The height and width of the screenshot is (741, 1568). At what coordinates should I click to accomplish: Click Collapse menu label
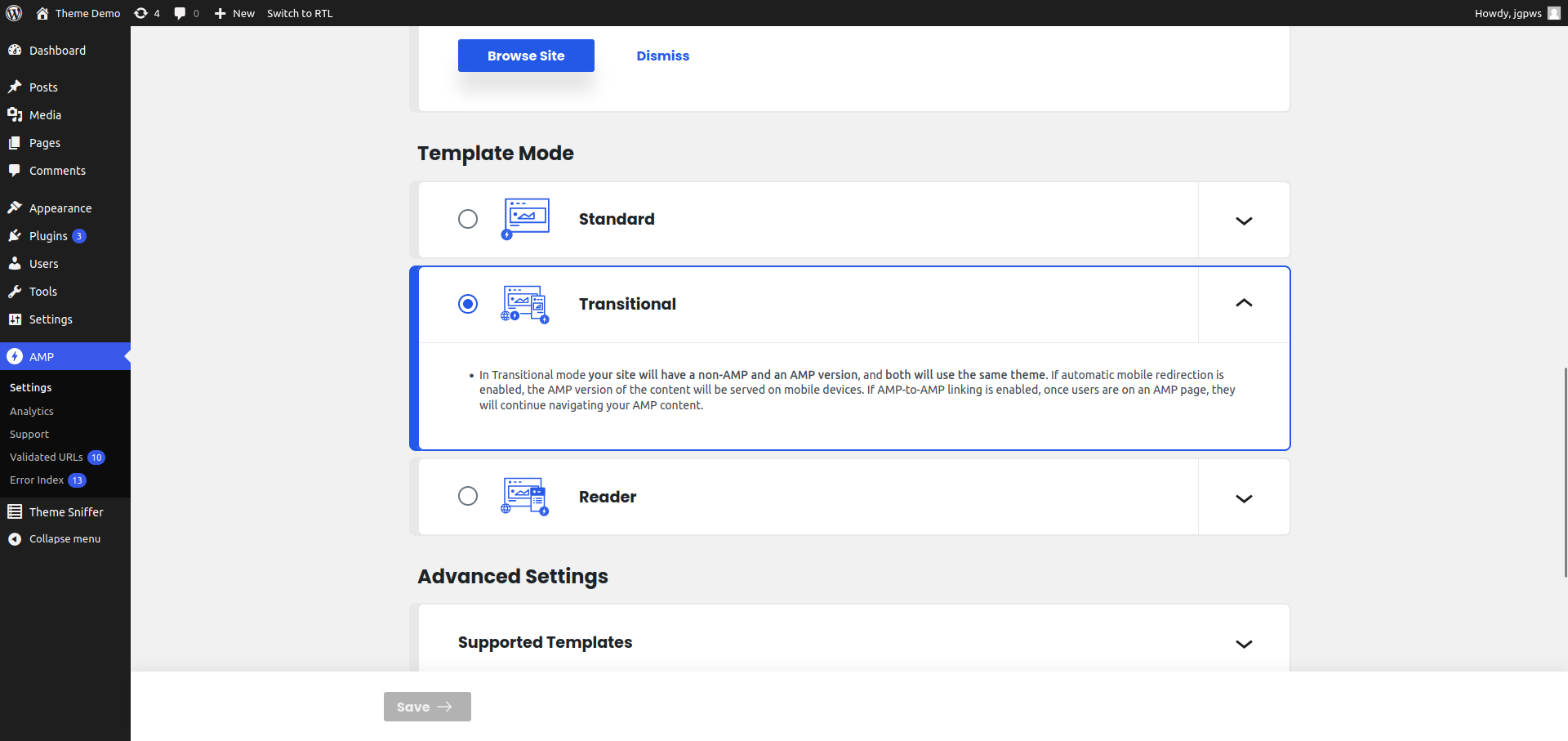click(x=65, y=539)
